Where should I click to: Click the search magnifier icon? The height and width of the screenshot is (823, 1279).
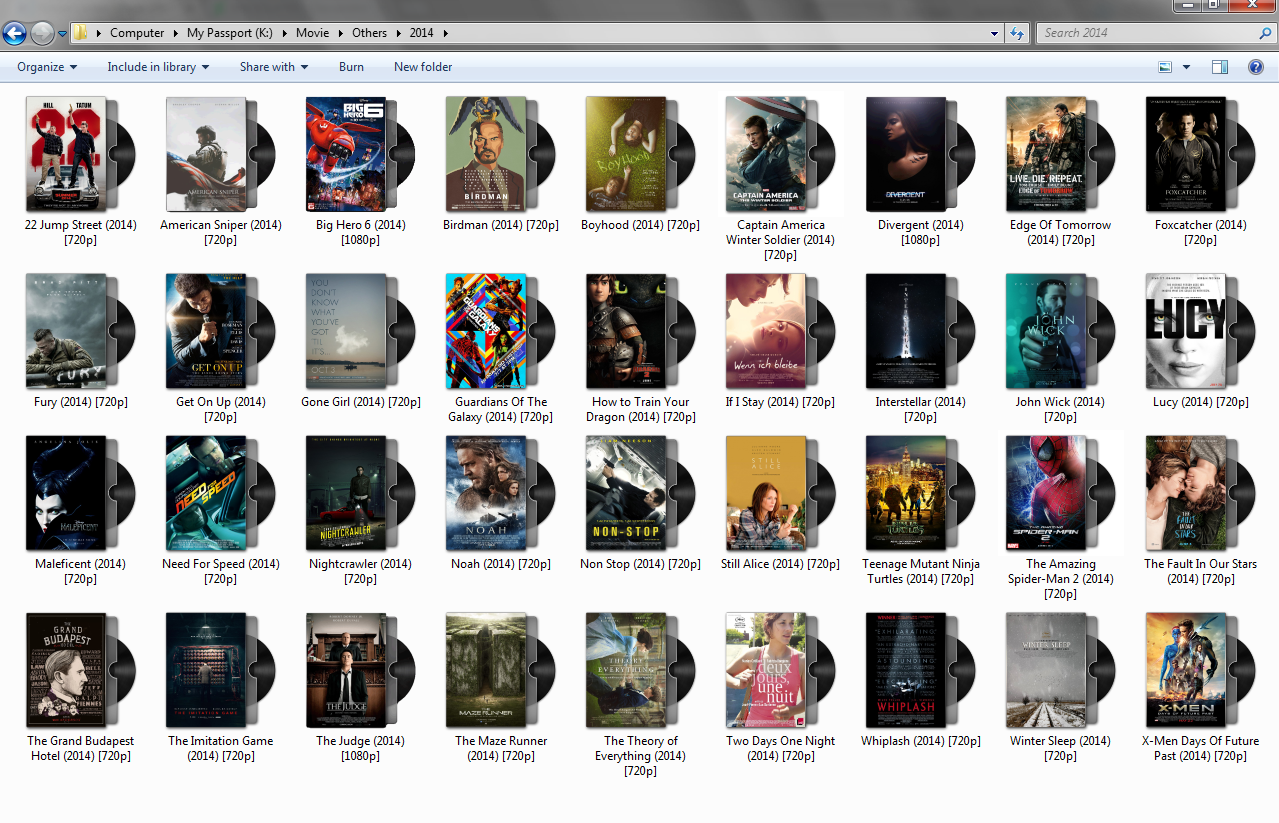point(1265,33)
